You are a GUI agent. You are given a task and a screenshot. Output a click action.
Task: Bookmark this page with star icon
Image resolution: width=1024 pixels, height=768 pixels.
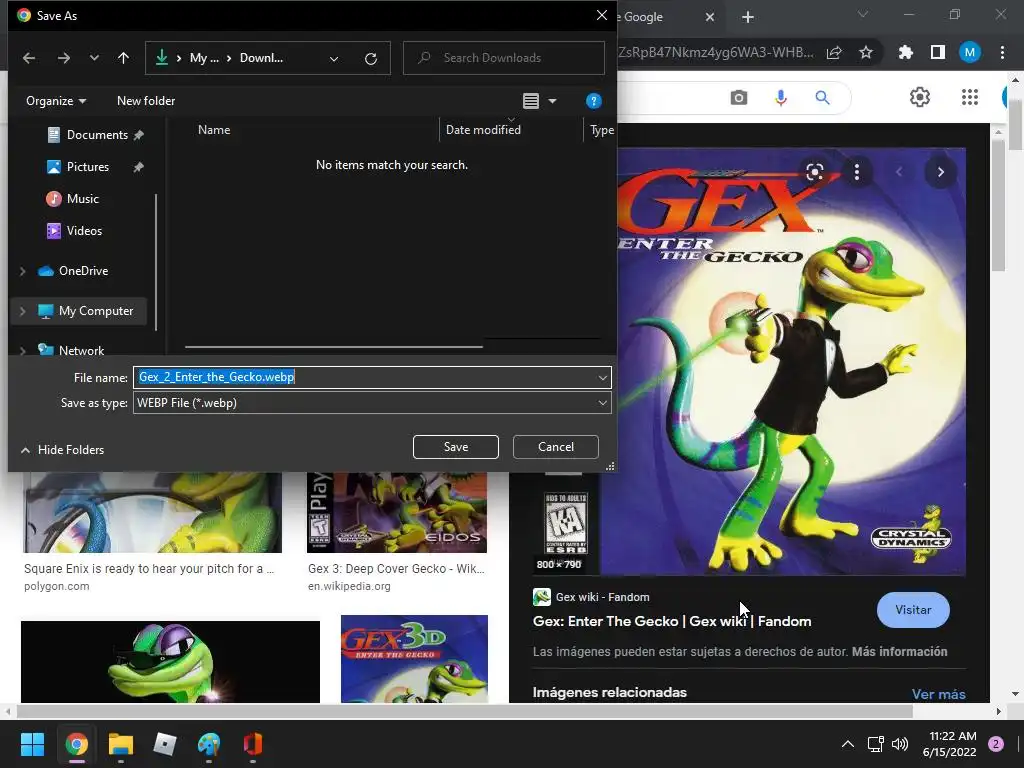coord(866,53)
